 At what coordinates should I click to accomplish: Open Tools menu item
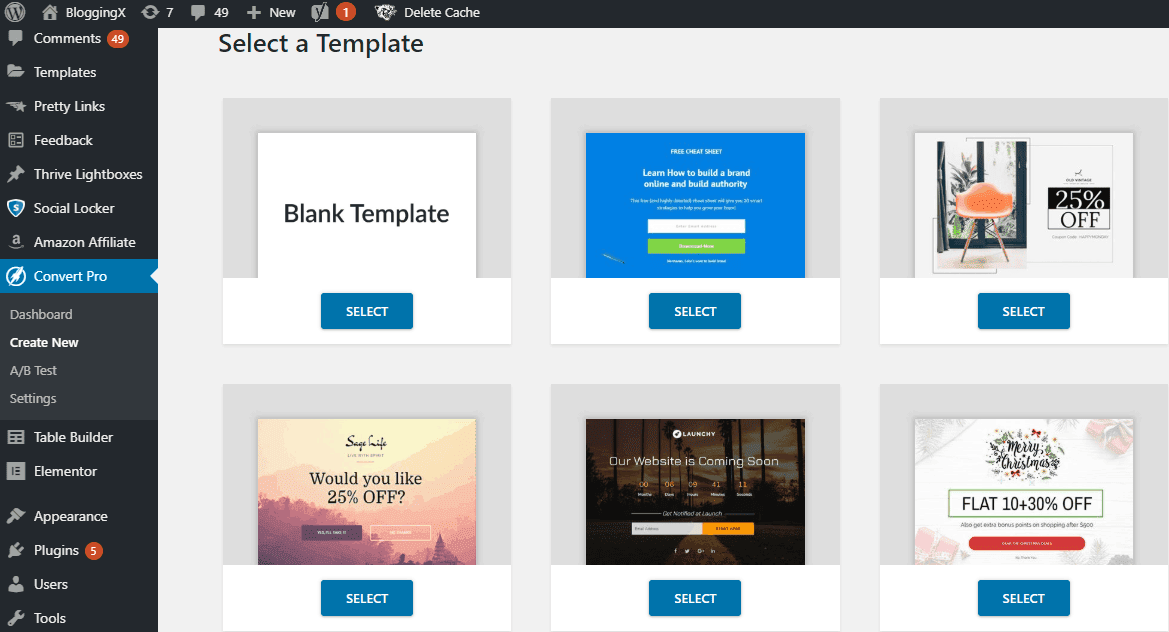pos(49,618)
